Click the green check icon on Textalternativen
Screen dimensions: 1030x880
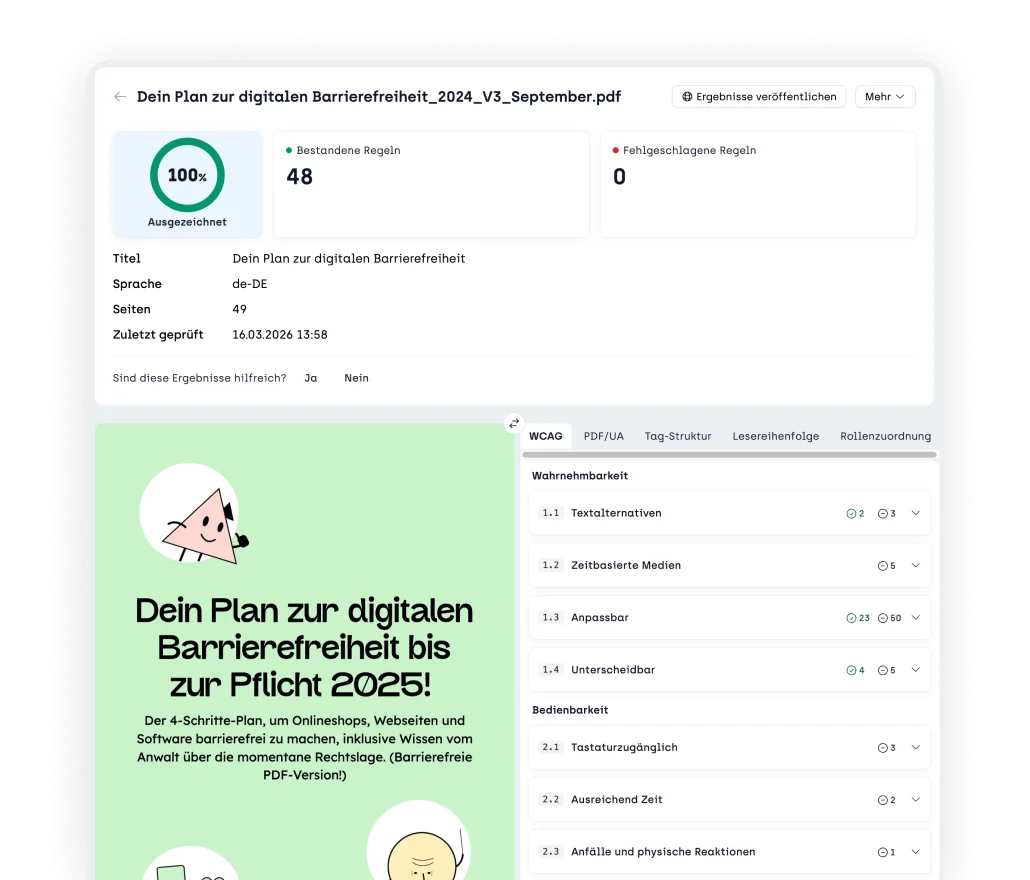coord(851,513)
